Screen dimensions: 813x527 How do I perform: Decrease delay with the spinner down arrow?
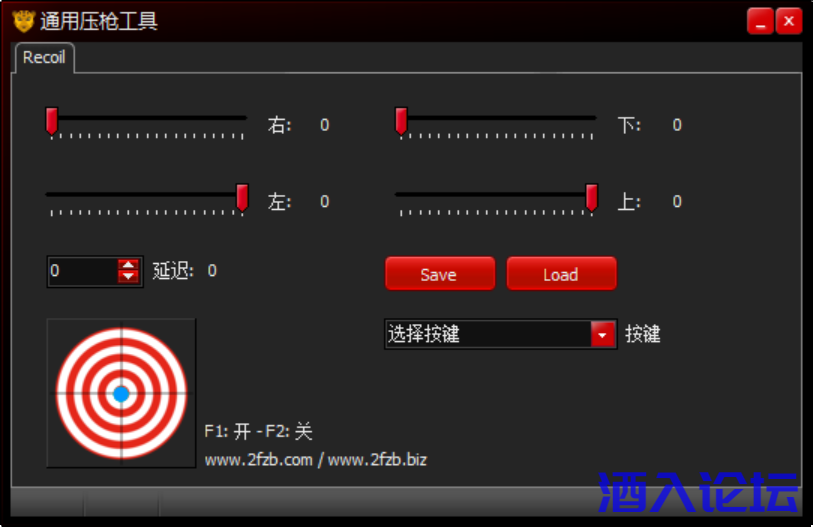(128, 276)
